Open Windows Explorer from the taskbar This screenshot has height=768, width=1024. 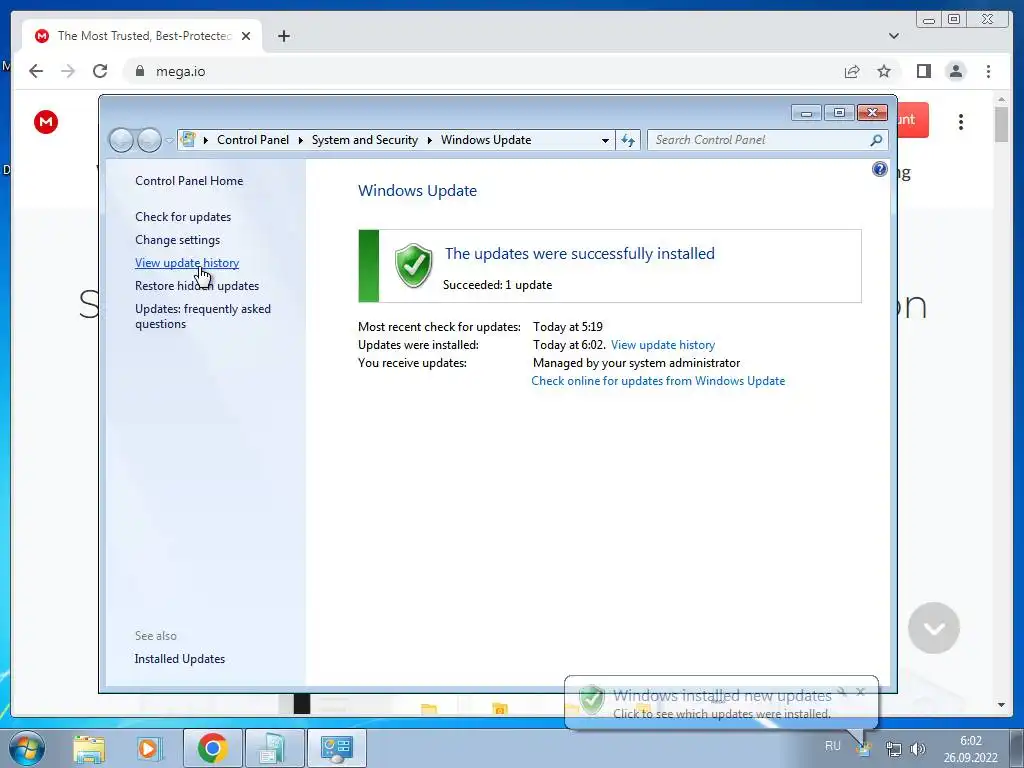89,748
